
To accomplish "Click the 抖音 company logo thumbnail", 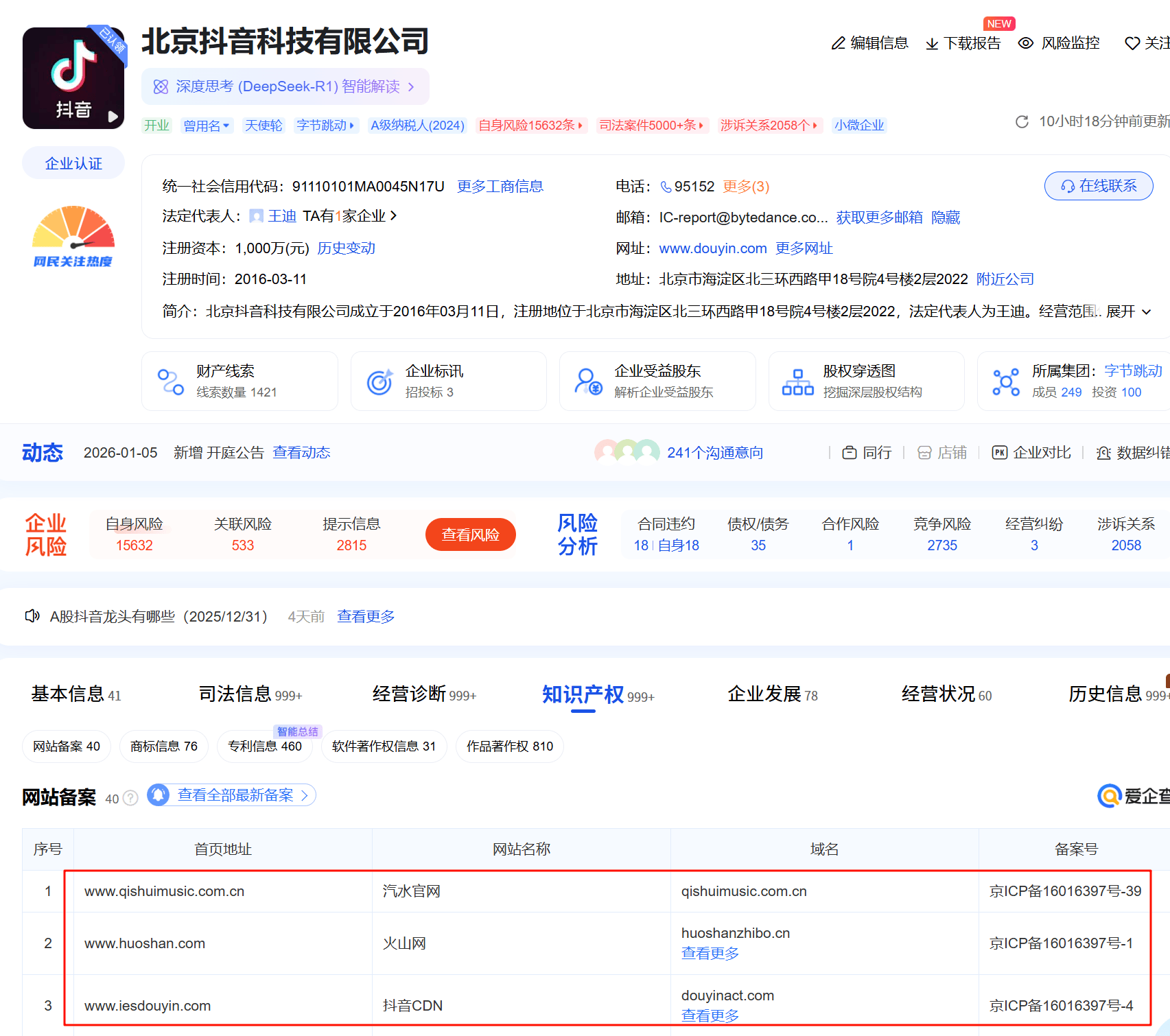I will 74,78.
